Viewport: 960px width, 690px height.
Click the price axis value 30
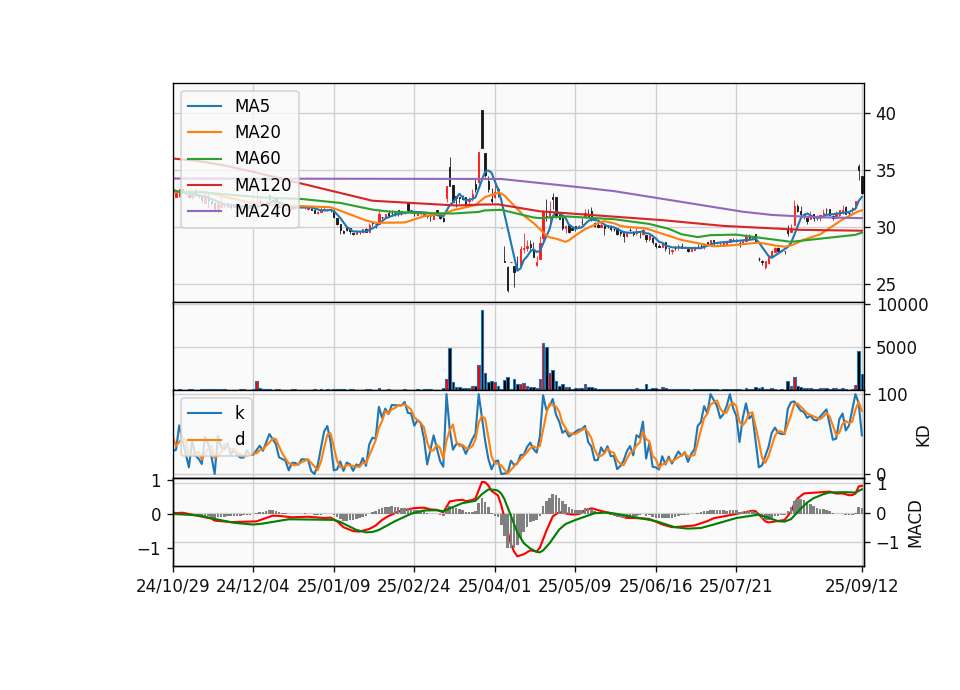pyautogui.click(x=886, y=228)
